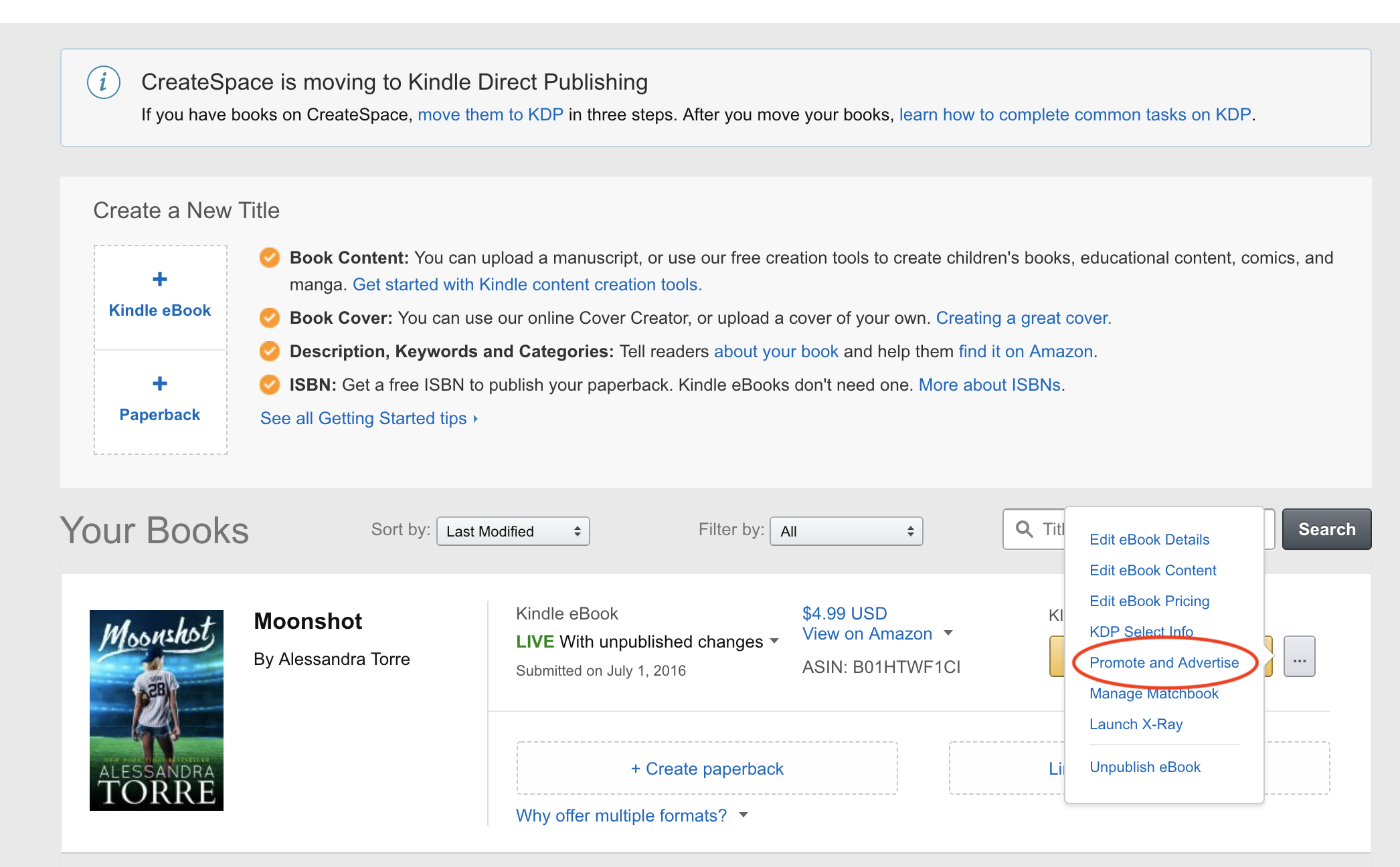Open Creating a great cover link
The width and height of the screenshot is (1400, 867).
click(x=1023, y=318)
